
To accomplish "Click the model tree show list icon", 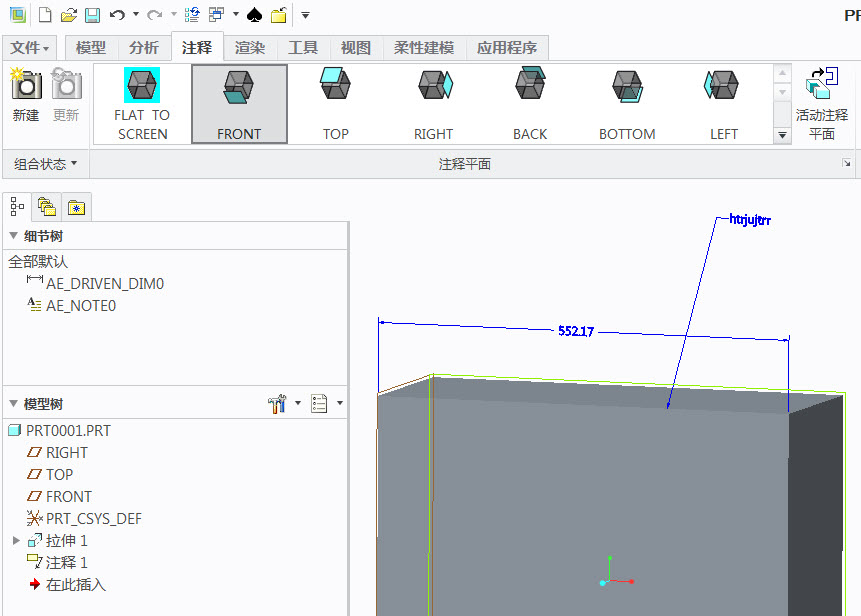I will [319, 404].
